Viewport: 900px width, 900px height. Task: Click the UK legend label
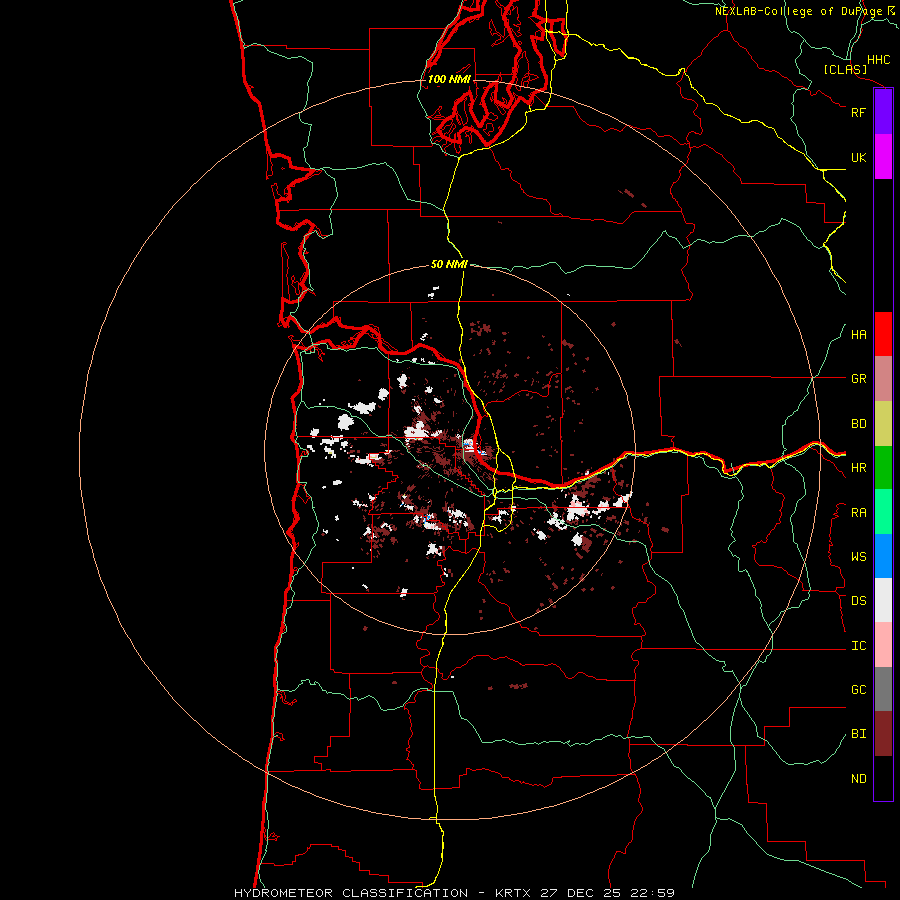click(x=858, y=157)
